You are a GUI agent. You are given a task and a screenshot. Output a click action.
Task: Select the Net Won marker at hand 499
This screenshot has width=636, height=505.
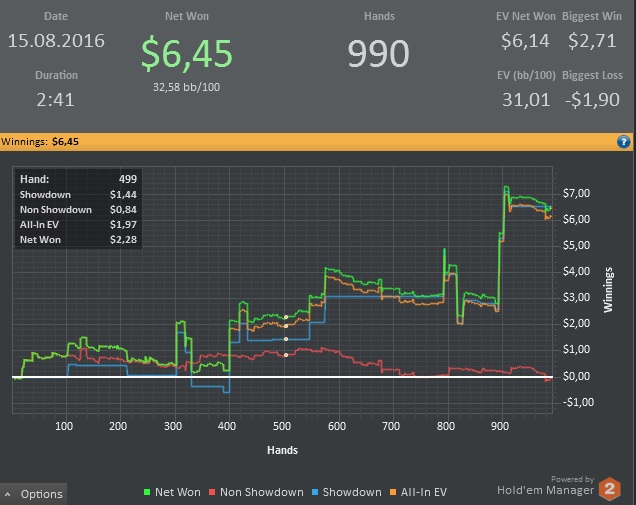coord(286,317)
